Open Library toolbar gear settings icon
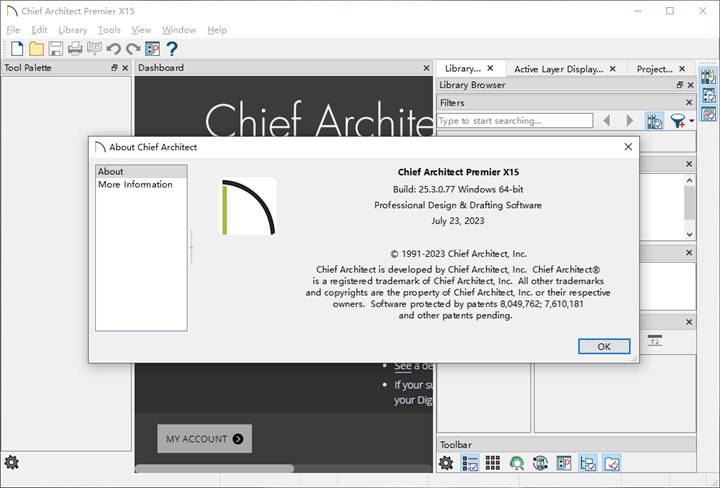Screen dimensions: 720x488 [x=445, y=463]
